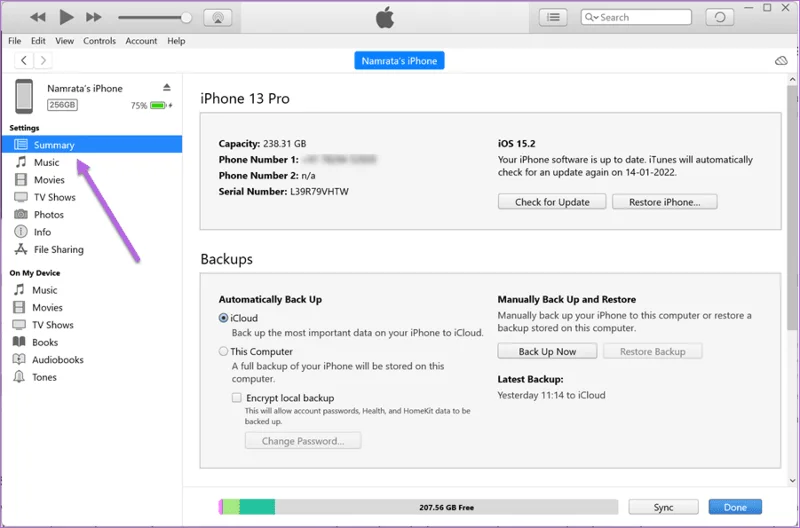Image resolution: width=800 pixels, height=528 pixels.
Task: Click the Latest Backup time text
Action: 552,395
